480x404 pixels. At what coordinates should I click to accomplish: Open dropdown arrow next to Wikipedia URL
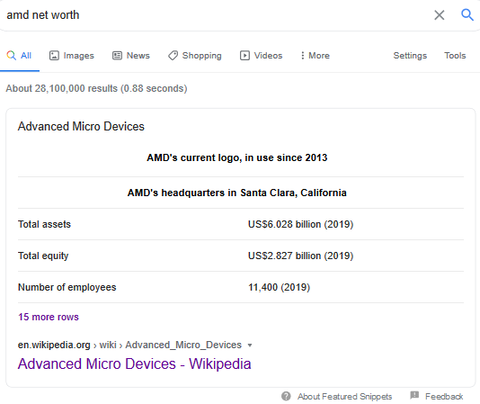tap(250, 345)
